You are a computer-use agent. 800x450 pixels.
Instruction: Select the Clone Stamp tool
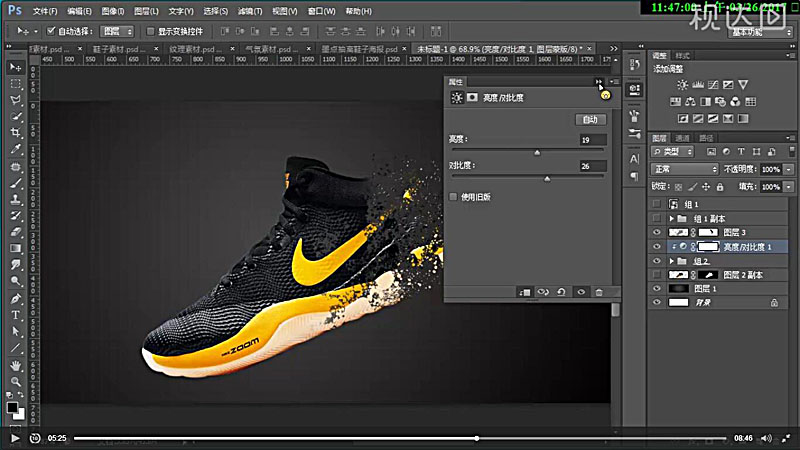click(x=15, y=199)
